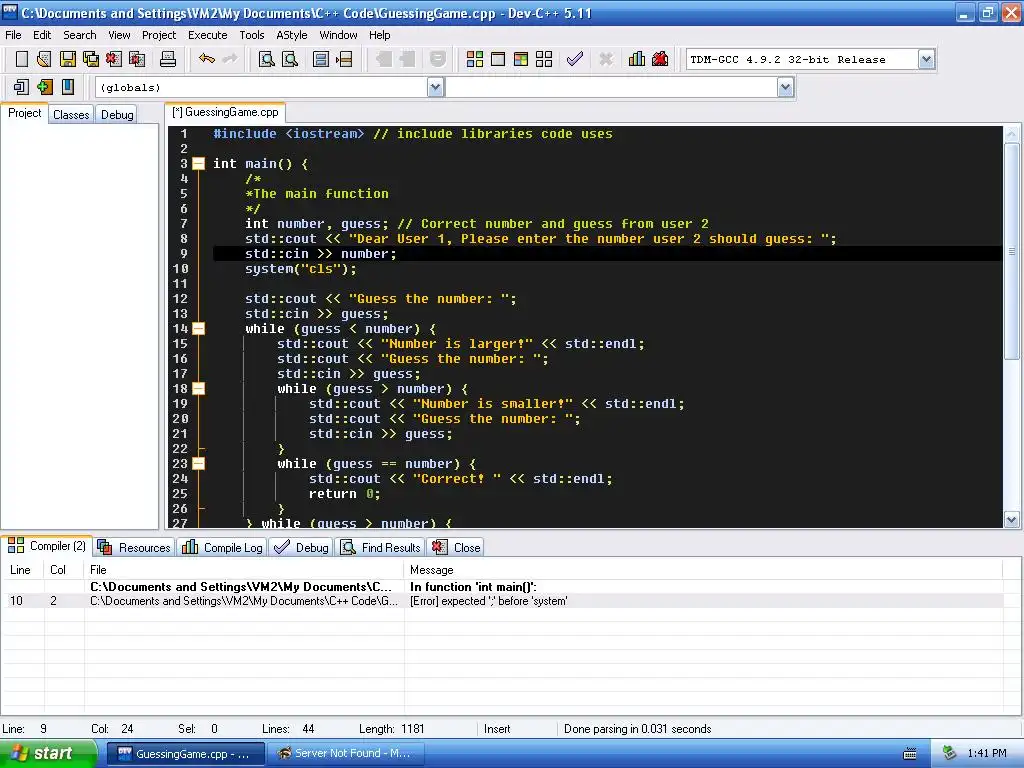The height and width of the screenshot is (768, 1024).
Task: Redo the last undone edit
Action: click(230, 59)
